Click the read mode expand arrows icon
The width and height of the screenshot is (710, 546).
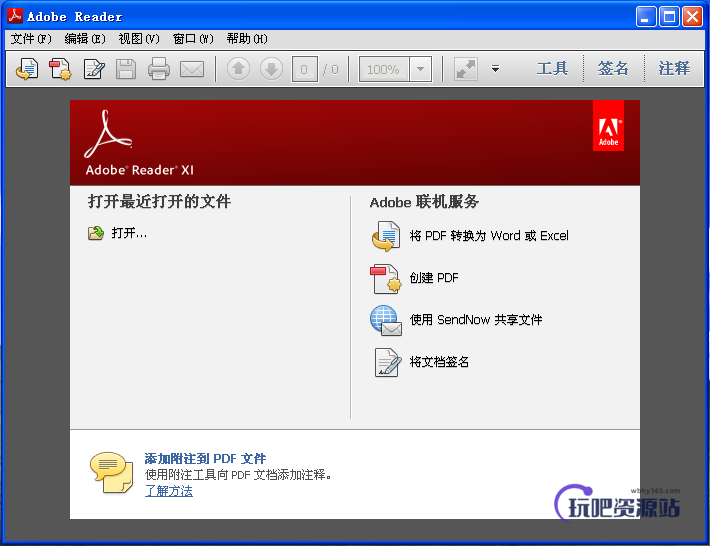(x=466, y=69)
